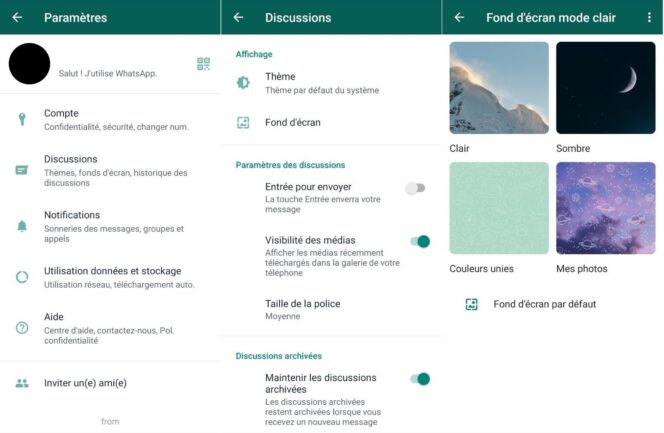Click the Confidentialité, sécurité, changer num. subtitle
Viewport: 664px width, 433px height.
pyautogui.click(x=116, y=127)
